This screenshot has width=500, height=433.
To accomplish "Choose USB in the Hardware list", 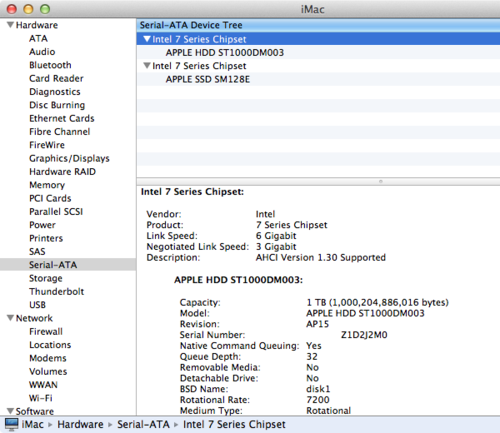I will point(37,305).
